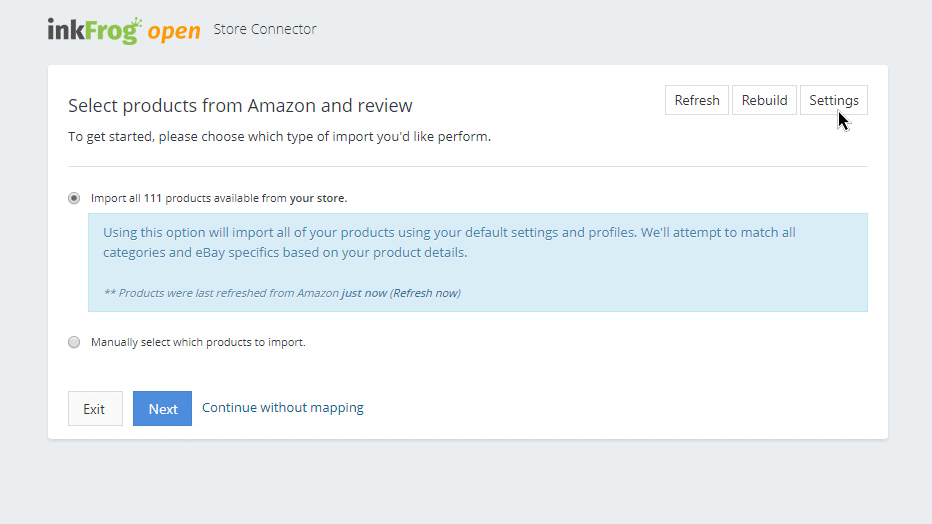Screen dimensions: 932x524
Task: Click the "Refresh now" link
Action: point(425,293)
